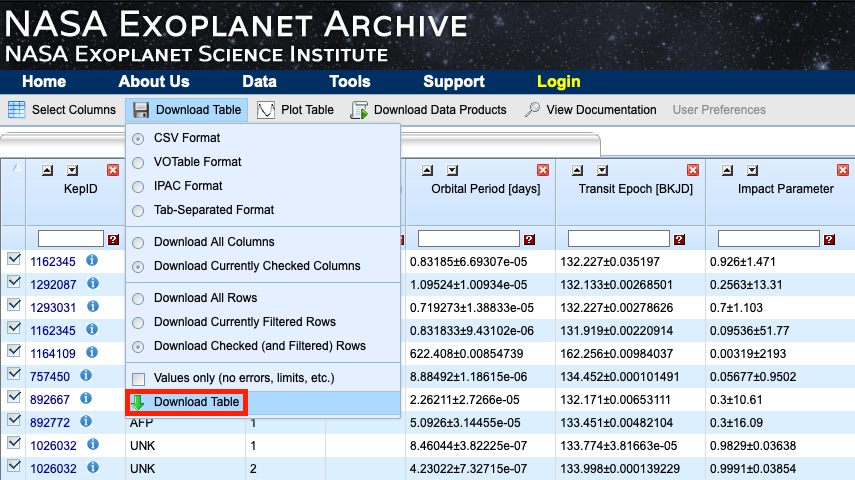
Task: Open the About Us menu
Action: 154,82
